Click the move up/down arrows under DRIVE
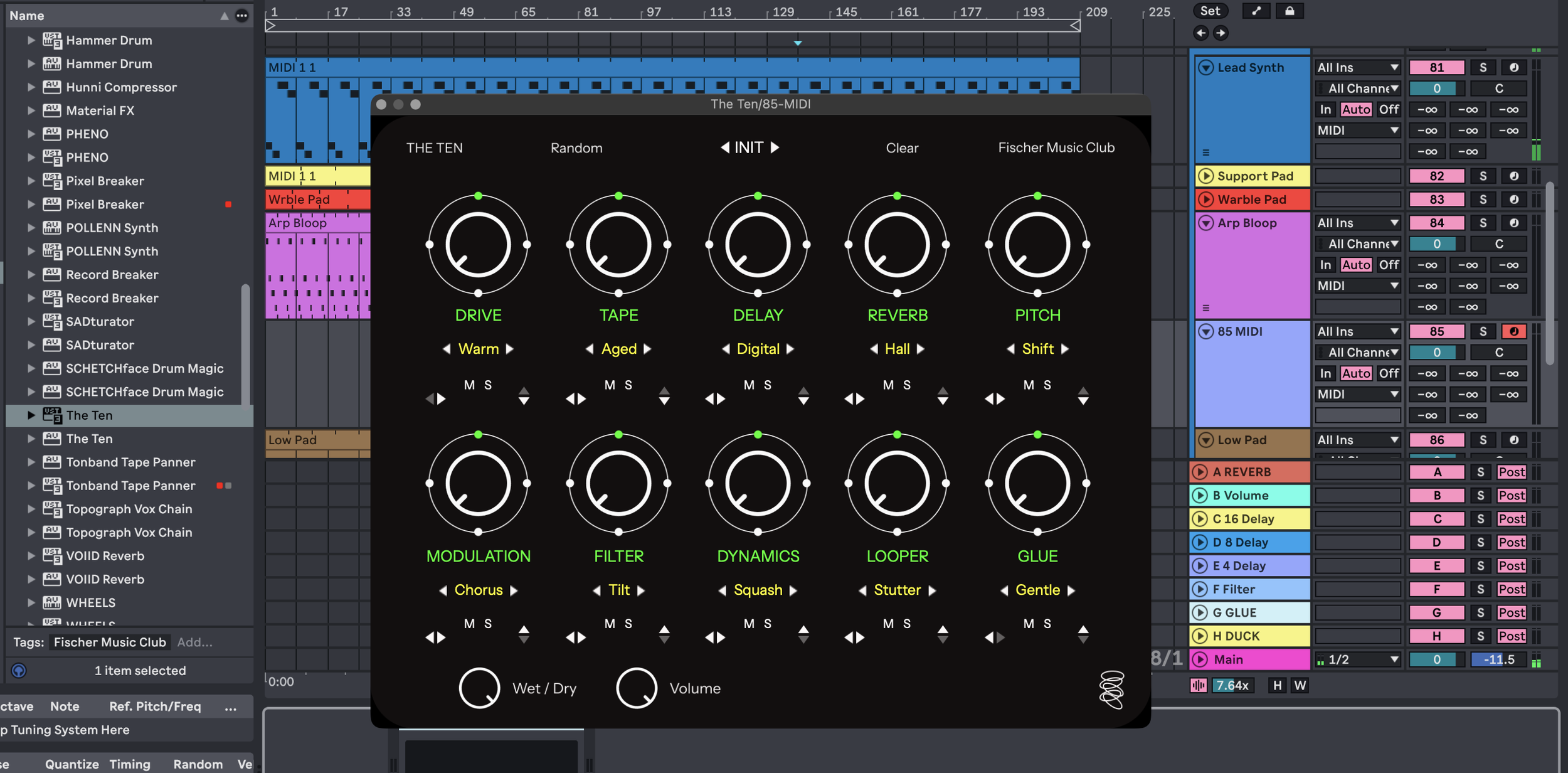Screen dimensions: 1568x773 click(x=524, y=396)
